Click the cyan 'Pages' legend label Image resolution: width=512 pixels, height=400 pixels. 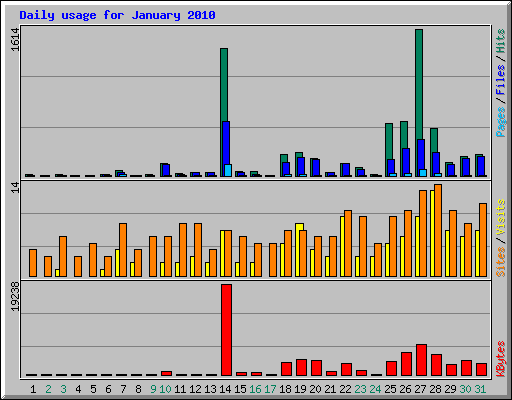pyautogui.click(x=501, y=122)
